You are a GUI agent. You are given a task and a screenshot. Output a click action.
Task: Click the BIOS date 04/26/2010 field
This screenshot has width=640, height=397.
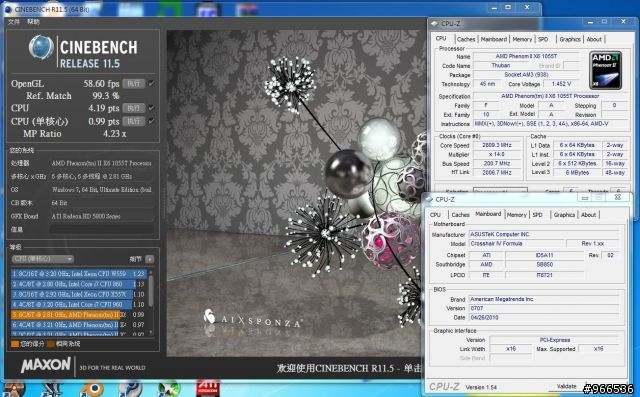(x=544, y=317)
